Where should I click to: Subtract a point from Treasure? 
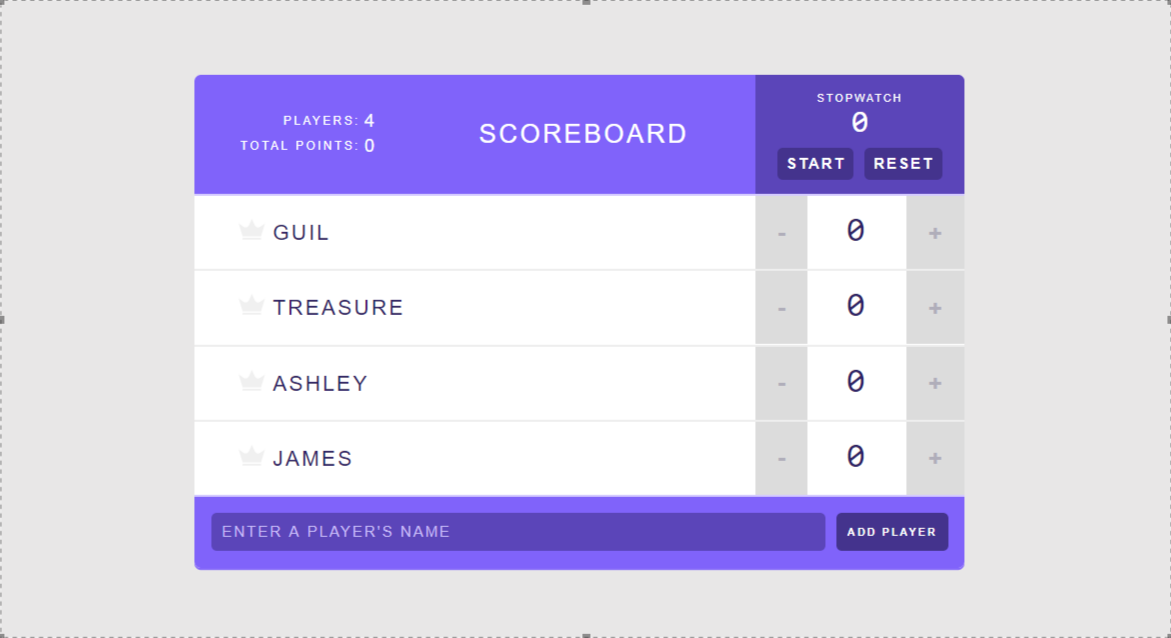tap(781, 308)
